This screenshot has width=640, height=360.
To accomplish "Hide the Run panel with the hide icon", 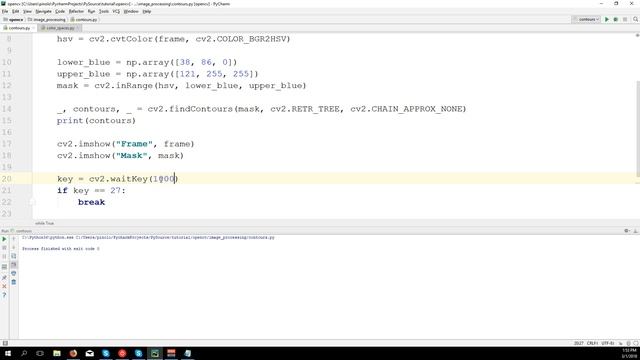I will [635, 231].
